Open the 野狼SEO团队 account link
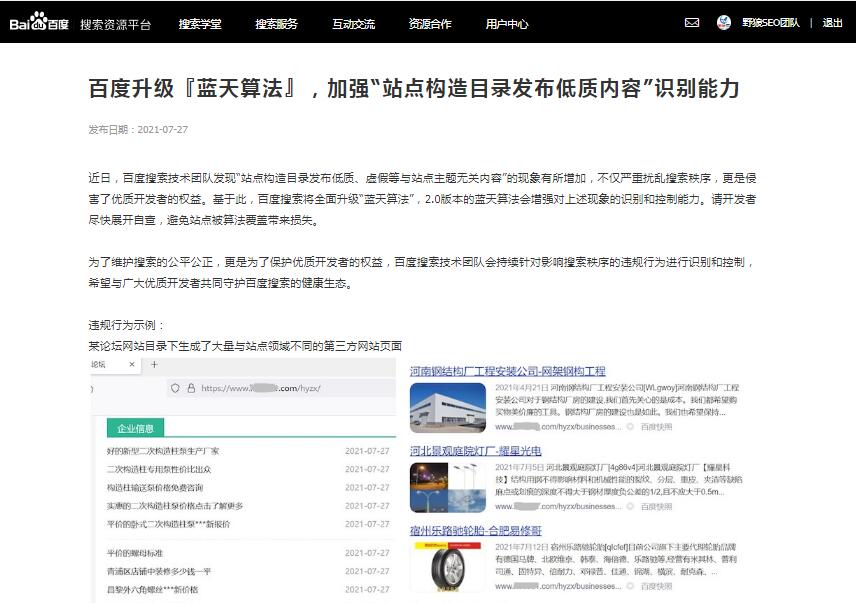The width and height of the screenshot is (856, 603). click(x=771, y=23)
